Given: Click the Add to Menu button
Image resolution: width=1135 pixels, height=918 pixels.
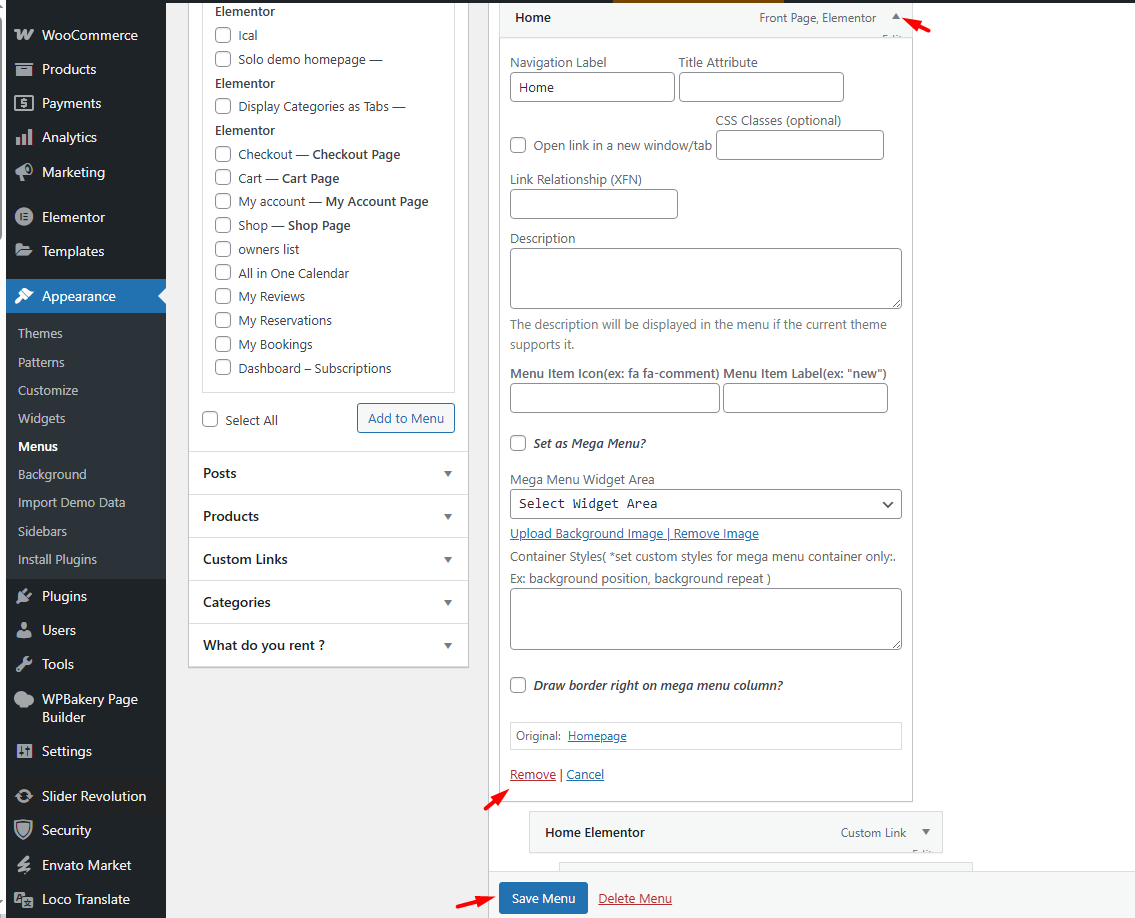Looking at the screenshot, I should (x=405, y=418).
